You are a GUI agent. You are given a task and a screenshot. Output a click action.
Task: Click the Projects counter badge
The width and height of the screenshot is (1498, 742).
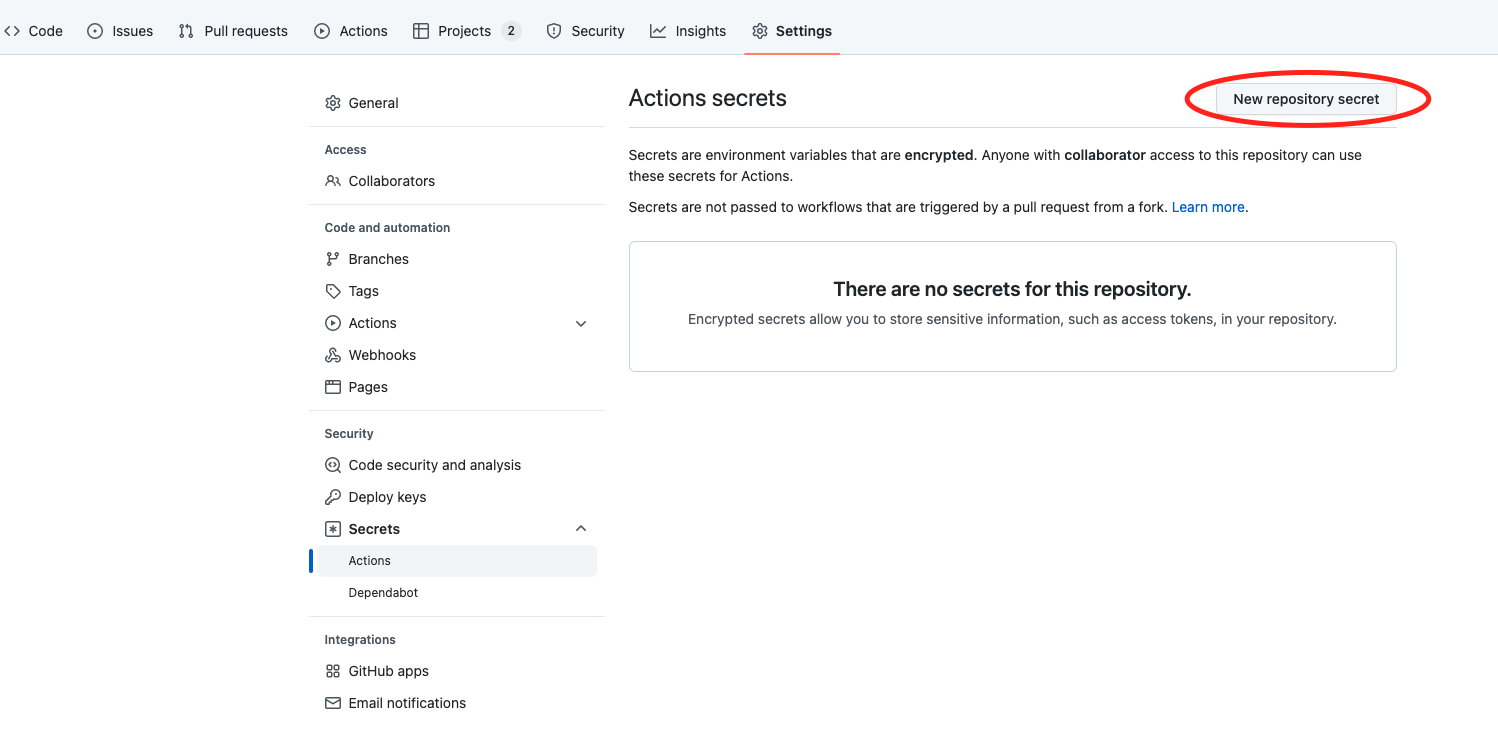pos(512,31)
